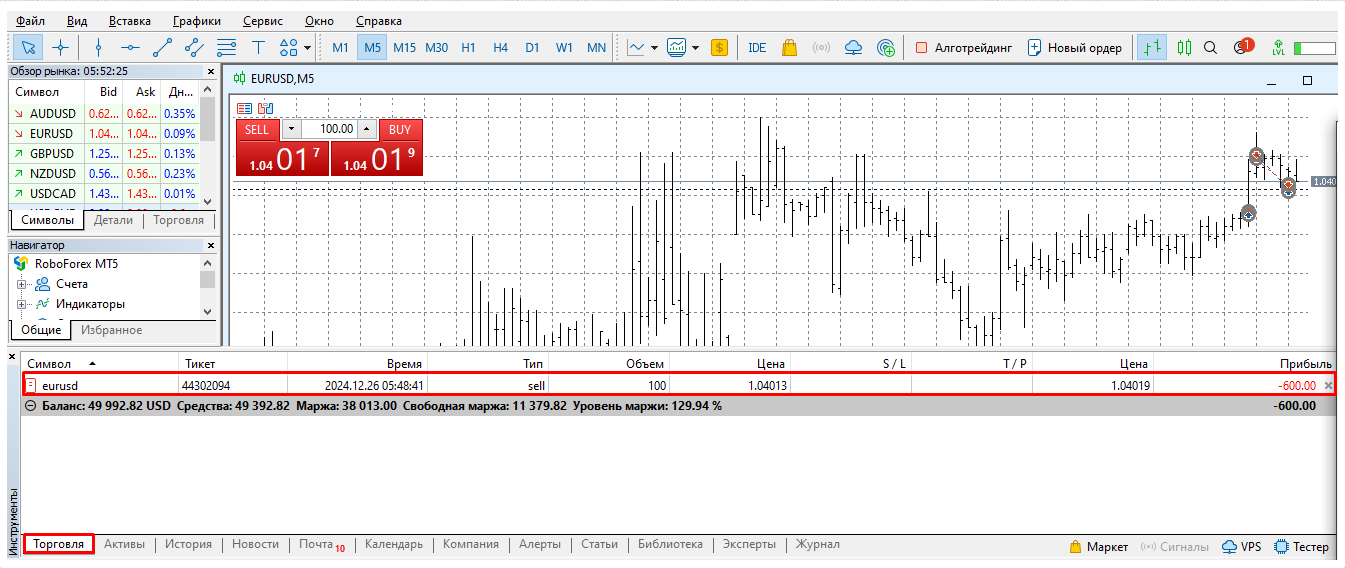This screenshot has width=1345, height=568.
Task: Click the radar icon with green plus
Action: pyautogui.click(x=885, y=47)
